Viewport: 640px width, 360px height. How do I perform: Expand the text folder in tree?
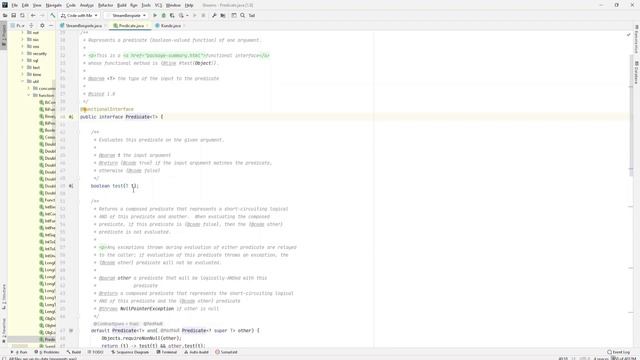tap(23, 67)
